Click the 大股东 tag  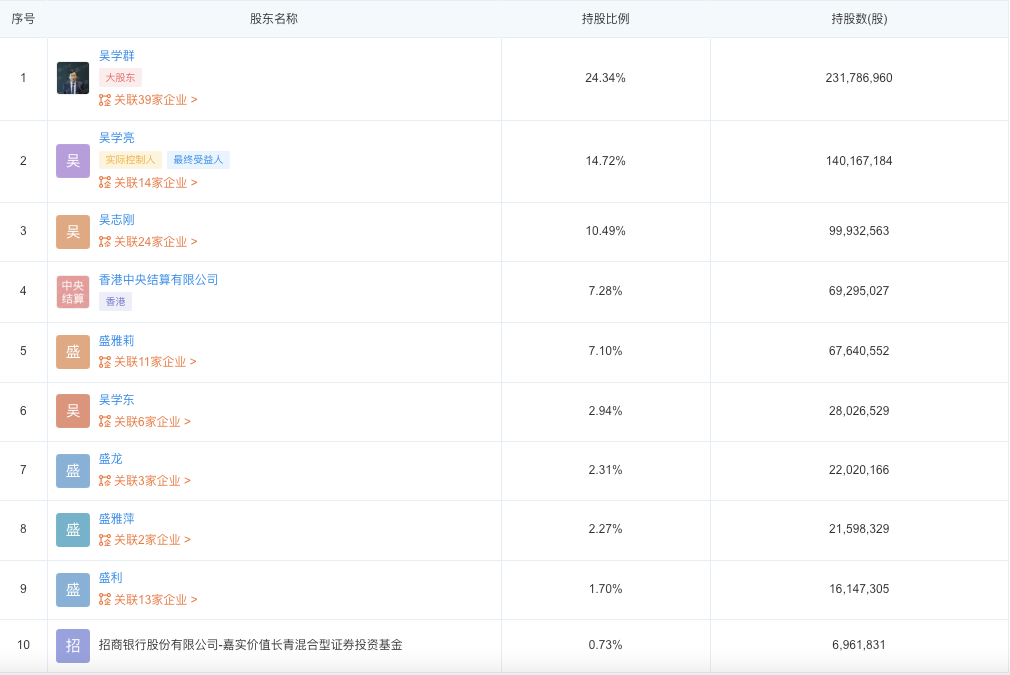click(x=121, y=78)
